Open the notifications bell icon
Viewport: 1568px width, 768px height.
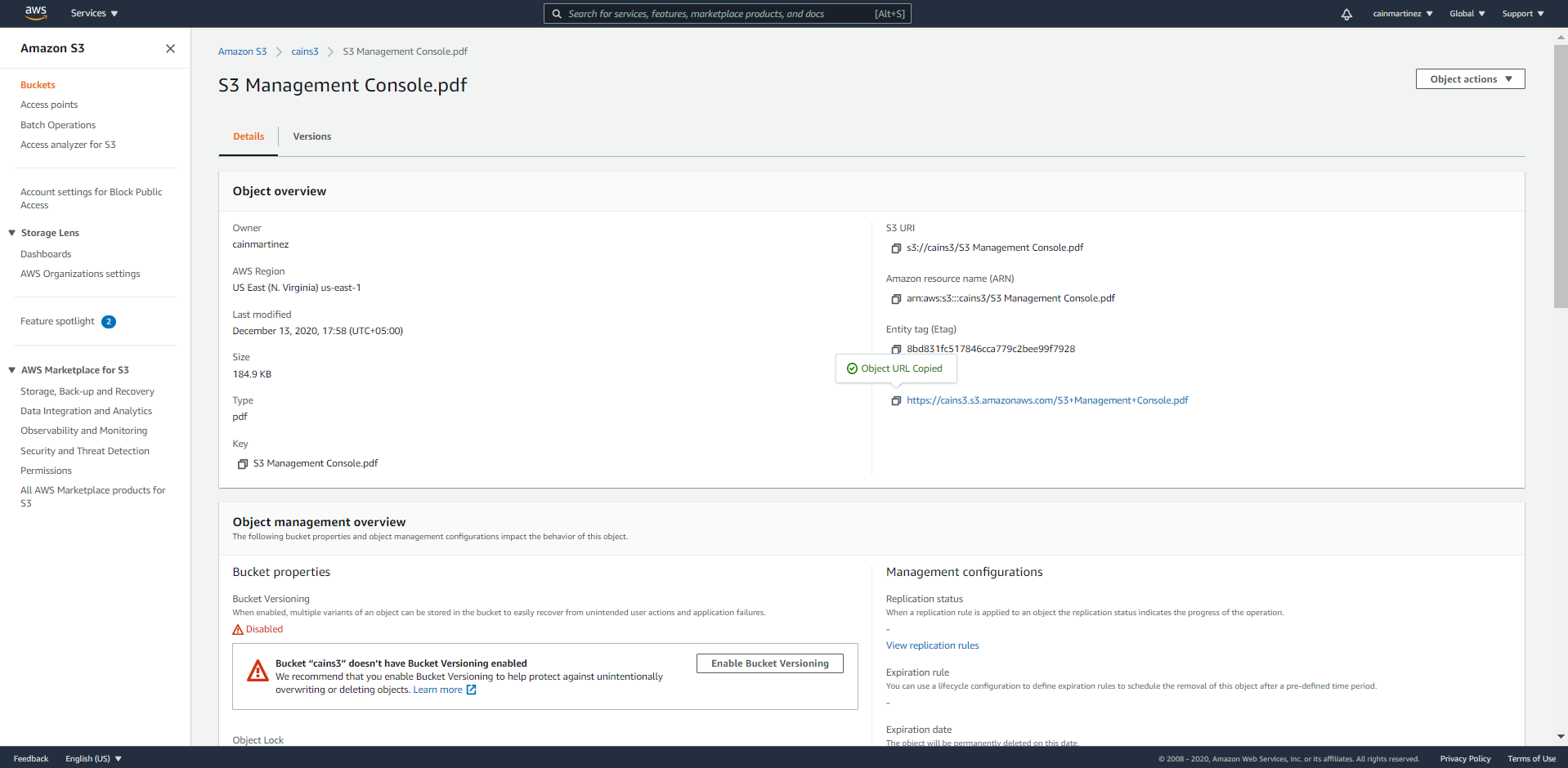tap(1346, 14)
